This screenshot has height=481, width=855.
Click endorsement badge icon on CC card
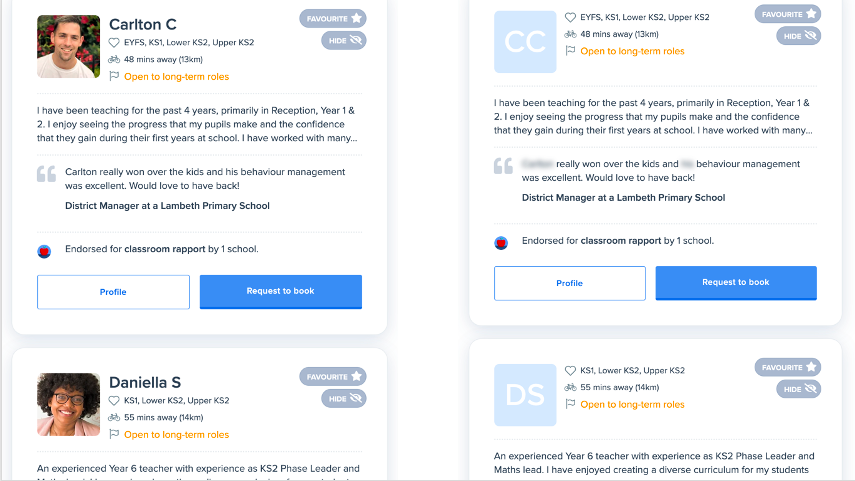coord(501,243)
